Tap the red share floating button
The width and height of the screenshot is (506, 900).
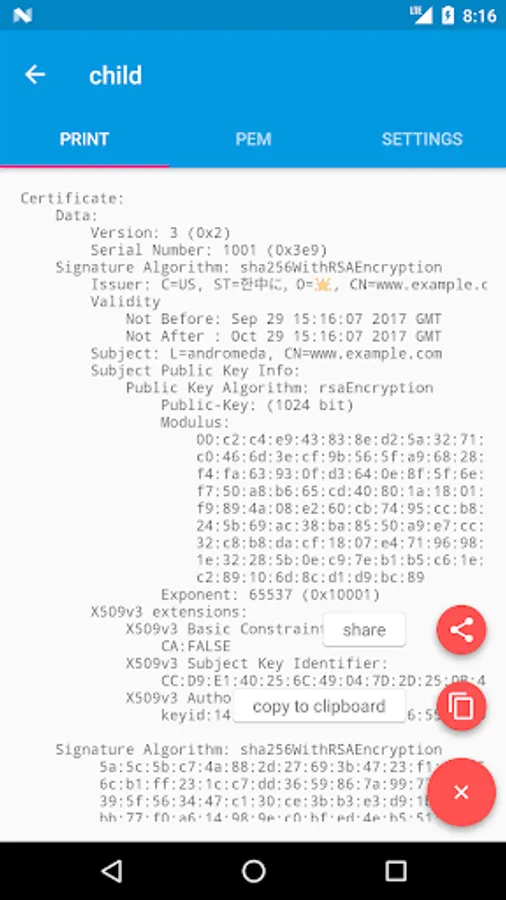[461, 630]
